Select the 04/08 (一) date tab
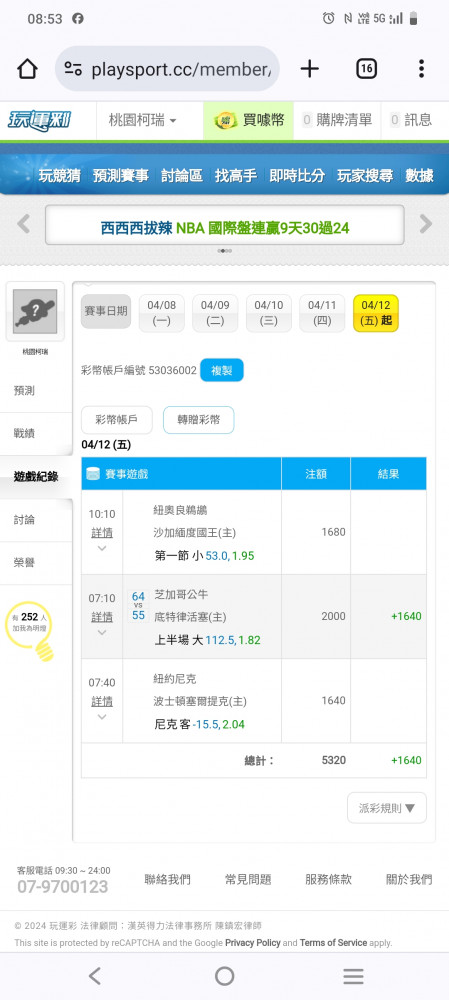 click(x=161, y=313)
